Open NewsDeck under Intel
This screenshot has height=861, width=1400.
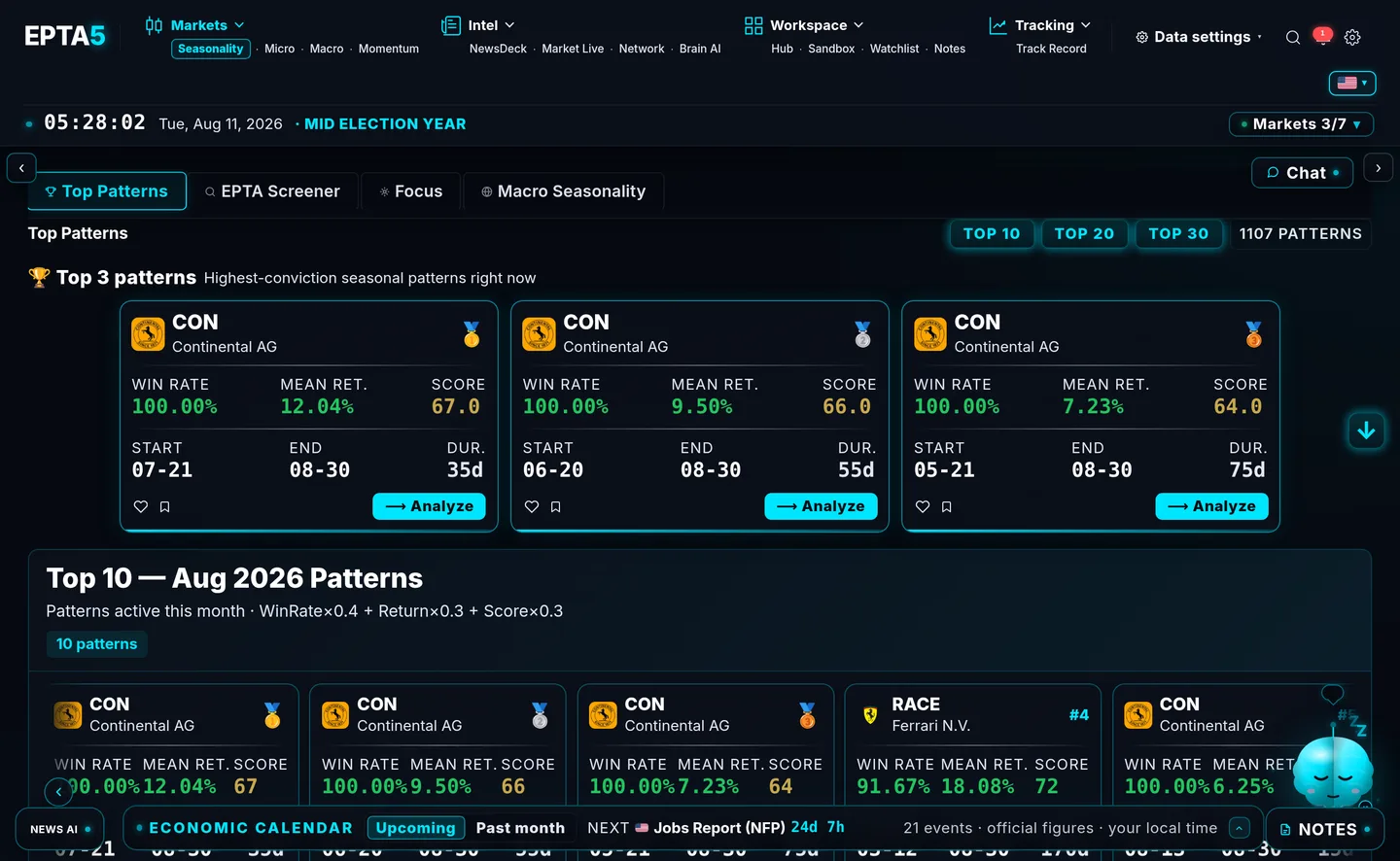[x=498, y=49]
